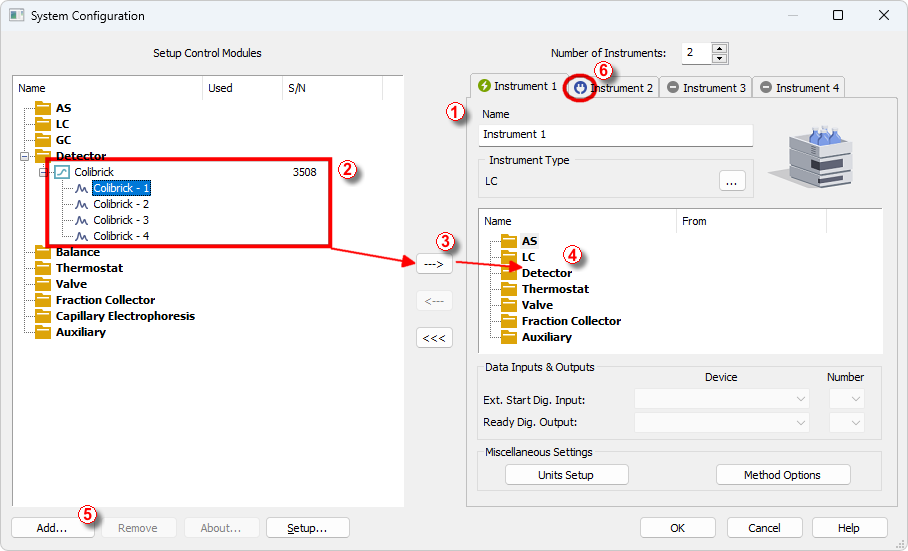Click the Colibrick detector device icon

point(62,172)
